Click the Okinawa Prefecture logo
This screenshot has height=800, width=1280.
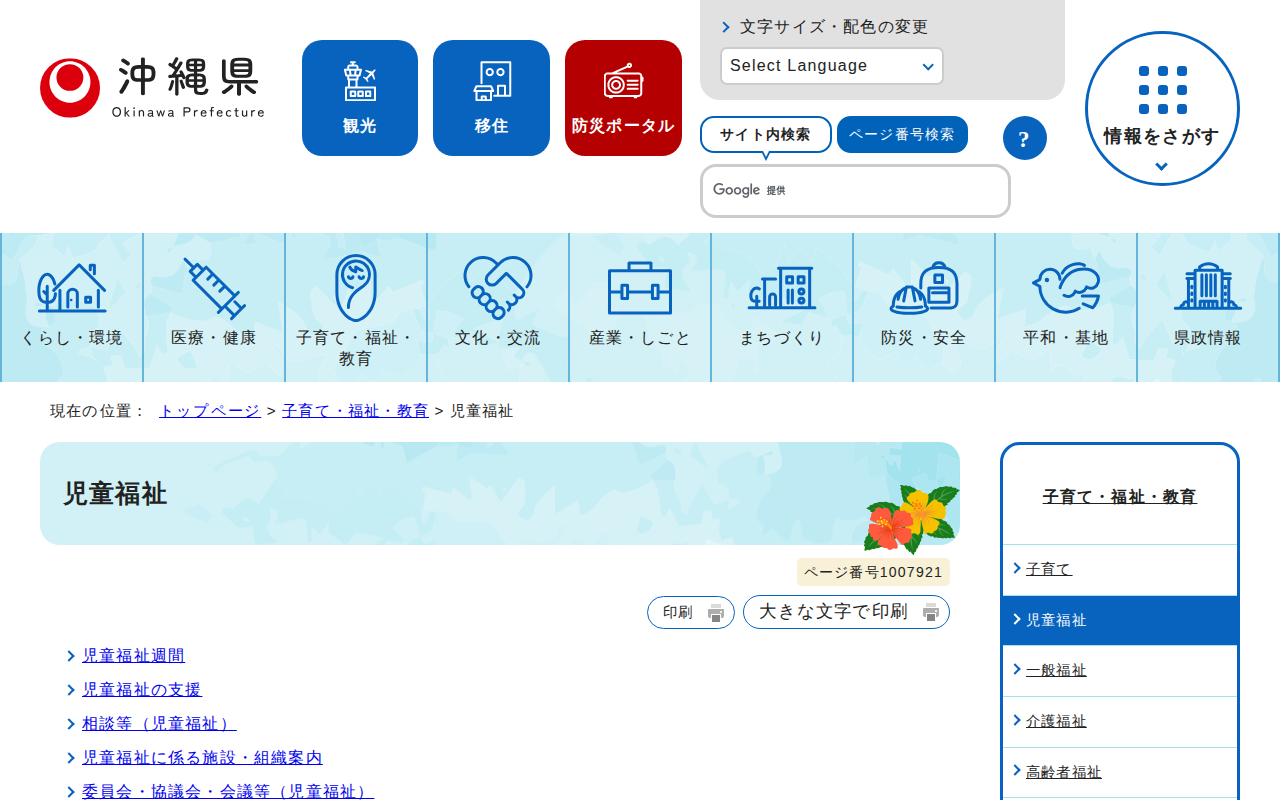pyautogui.click(x=152, y=88)
